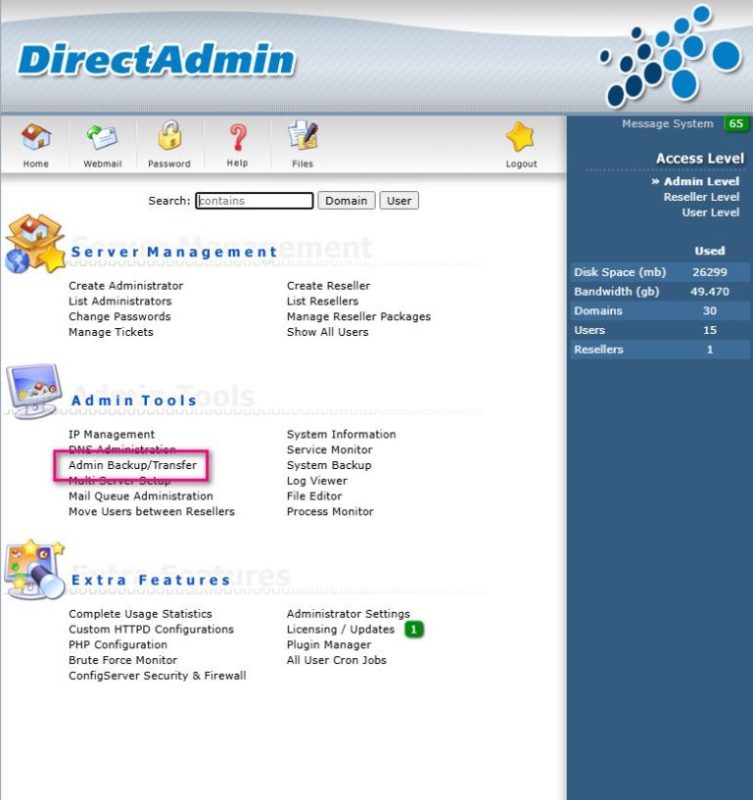
Task: Focus the Search contains input field
Action: (x=254, y=201)
